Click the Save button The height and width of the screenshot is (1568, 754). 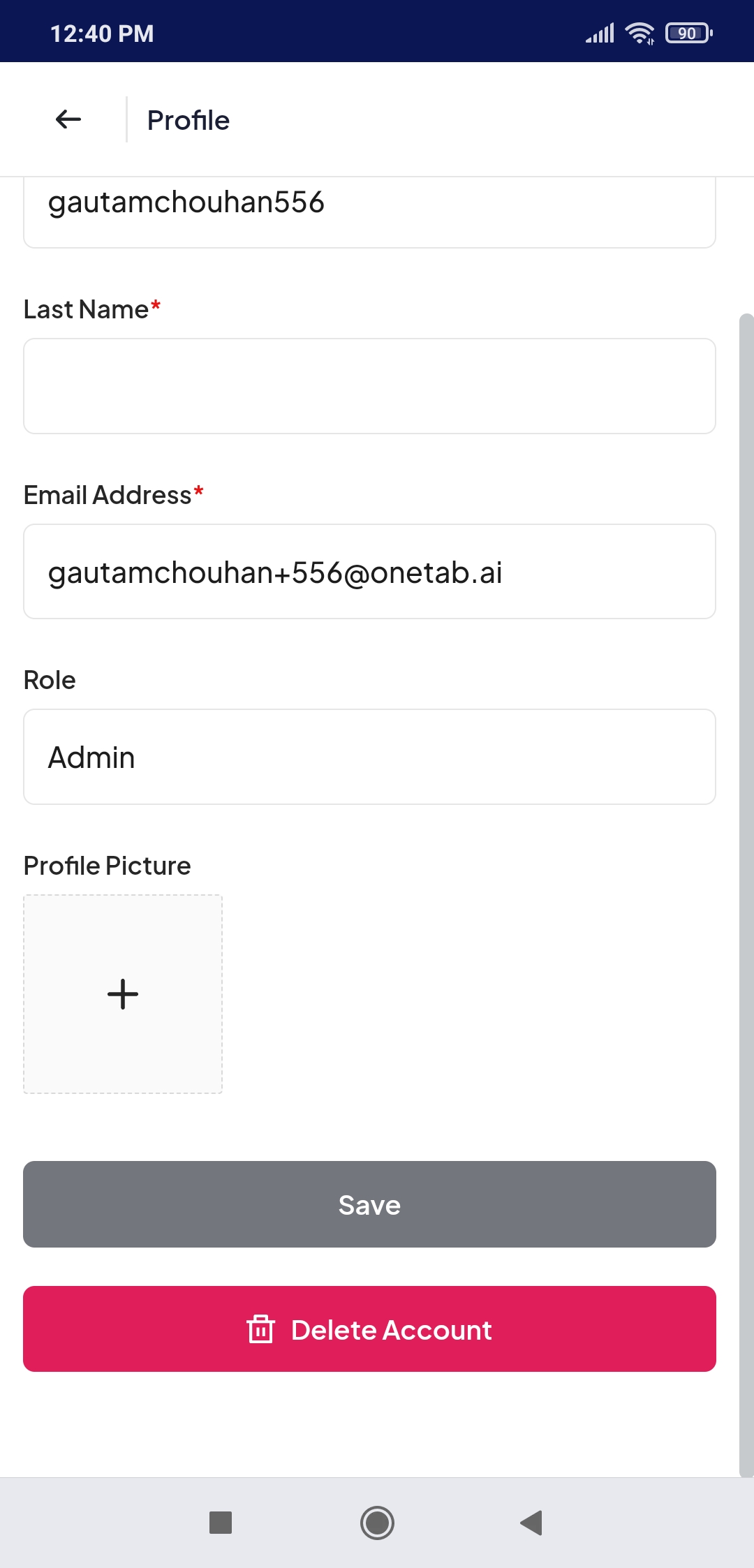tap(369, 1204)
